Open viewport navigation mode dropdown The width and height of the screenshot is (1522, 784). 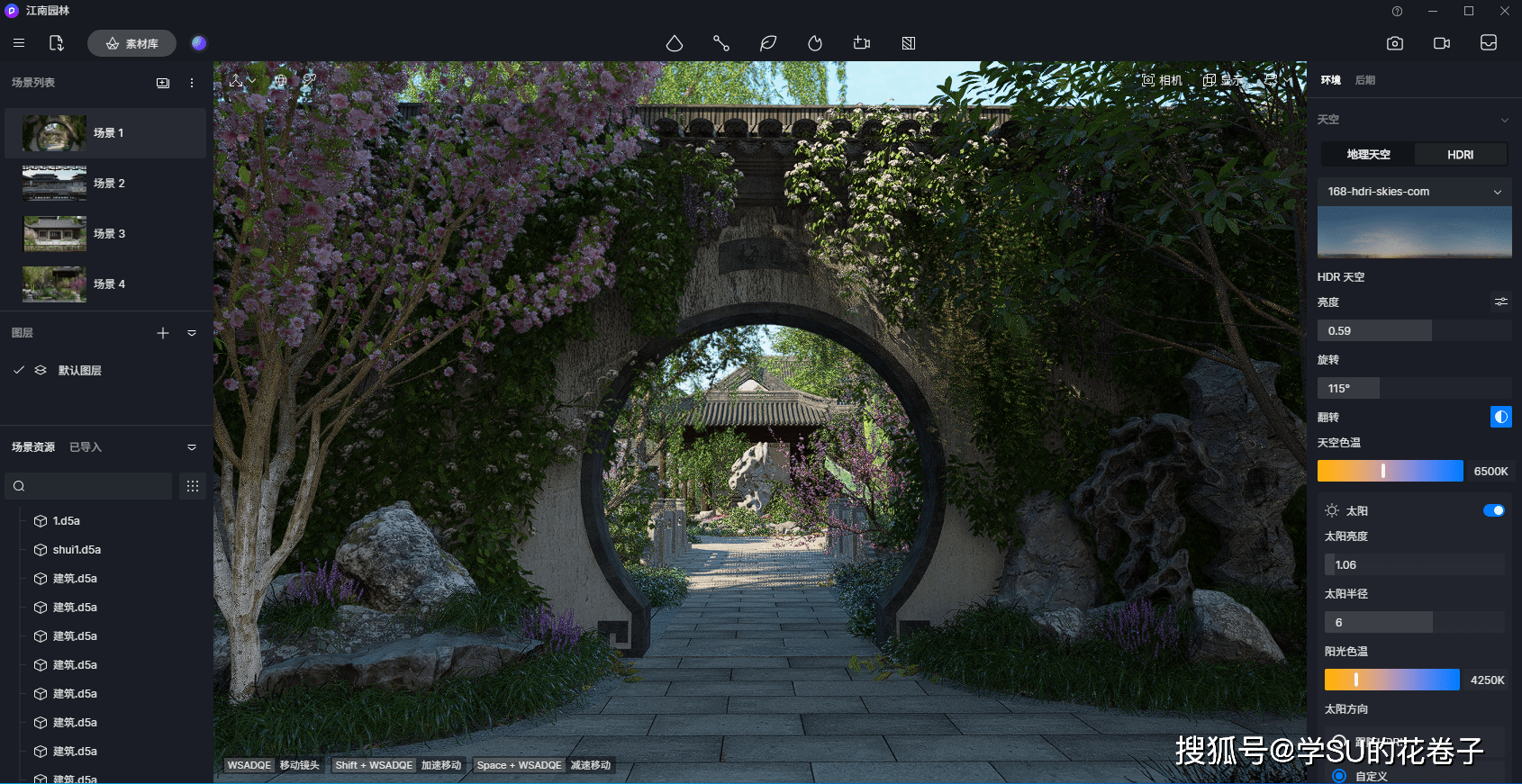[242, 81]
